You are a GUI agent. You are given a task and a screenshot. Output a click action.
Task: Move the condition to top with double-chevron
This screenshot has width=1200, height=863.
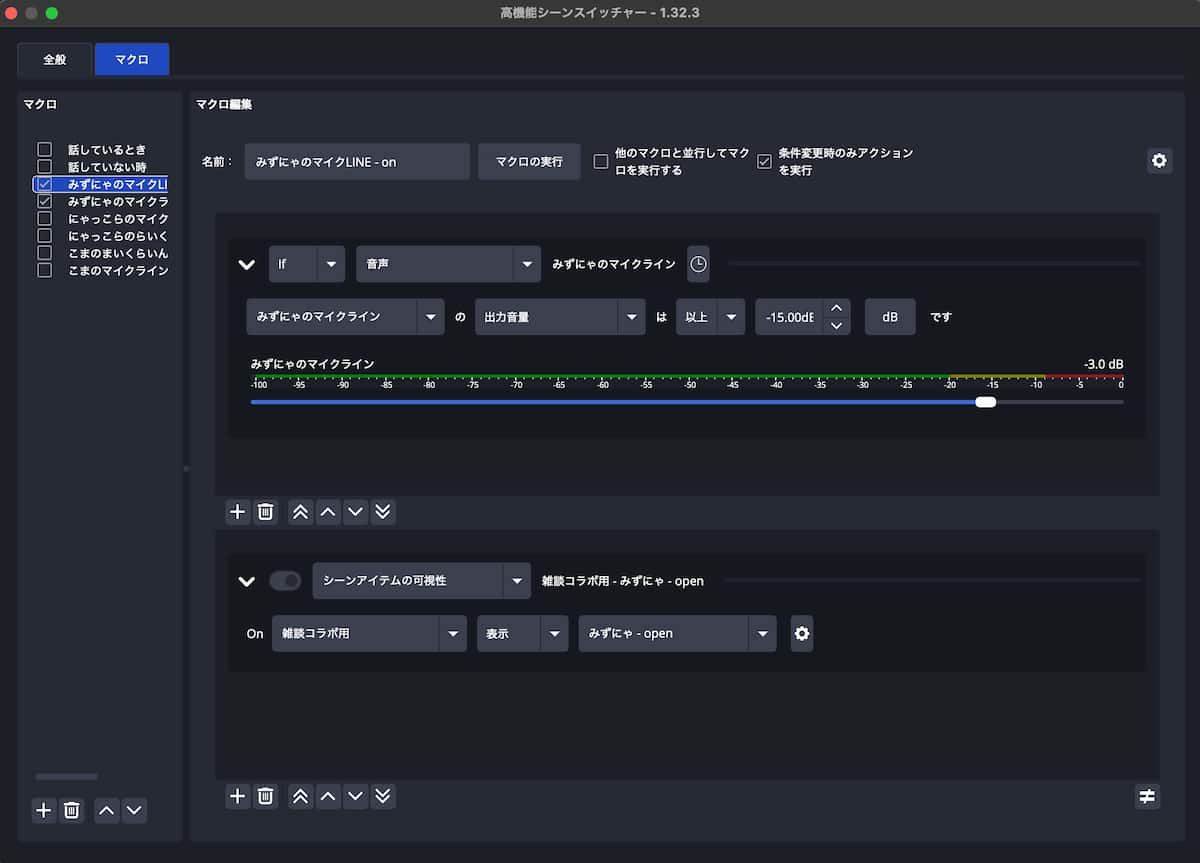click(x=300, y=511)
